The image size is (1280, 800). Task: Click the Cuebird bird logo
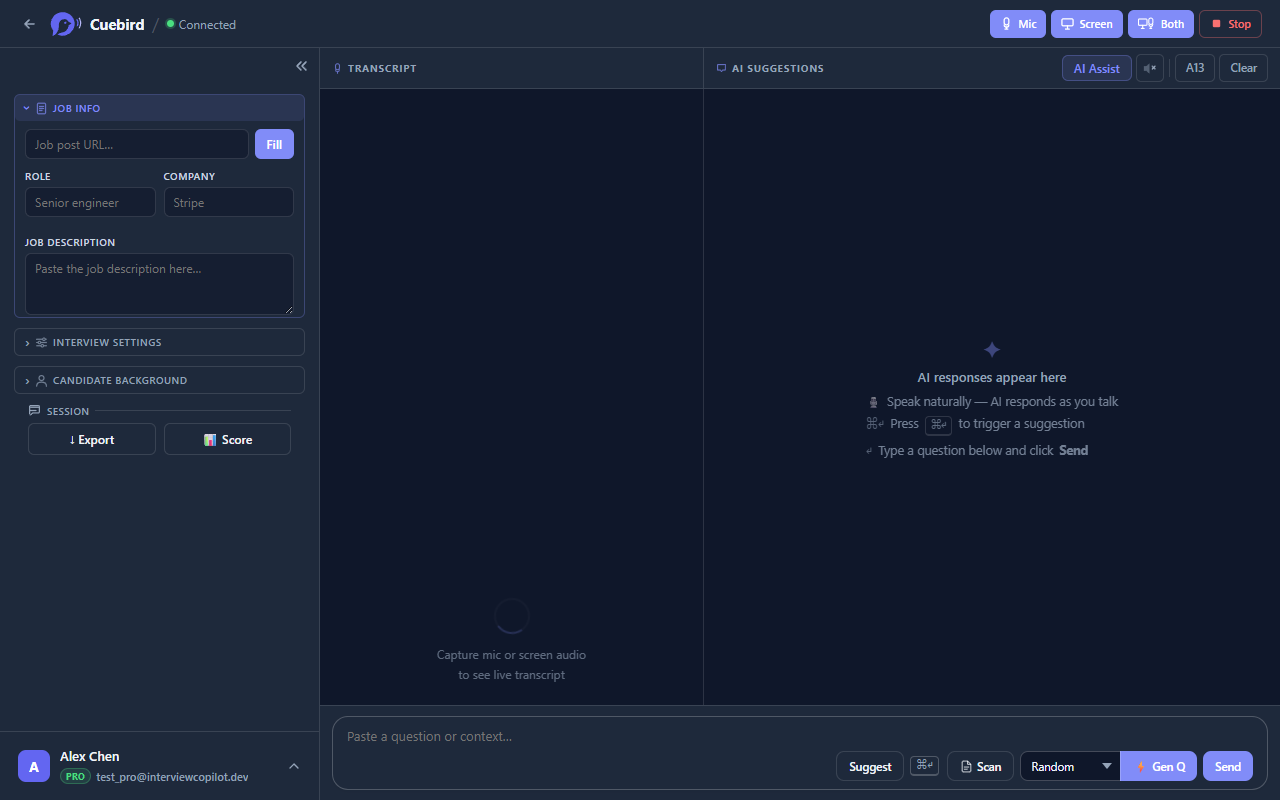tap(65, 24)
